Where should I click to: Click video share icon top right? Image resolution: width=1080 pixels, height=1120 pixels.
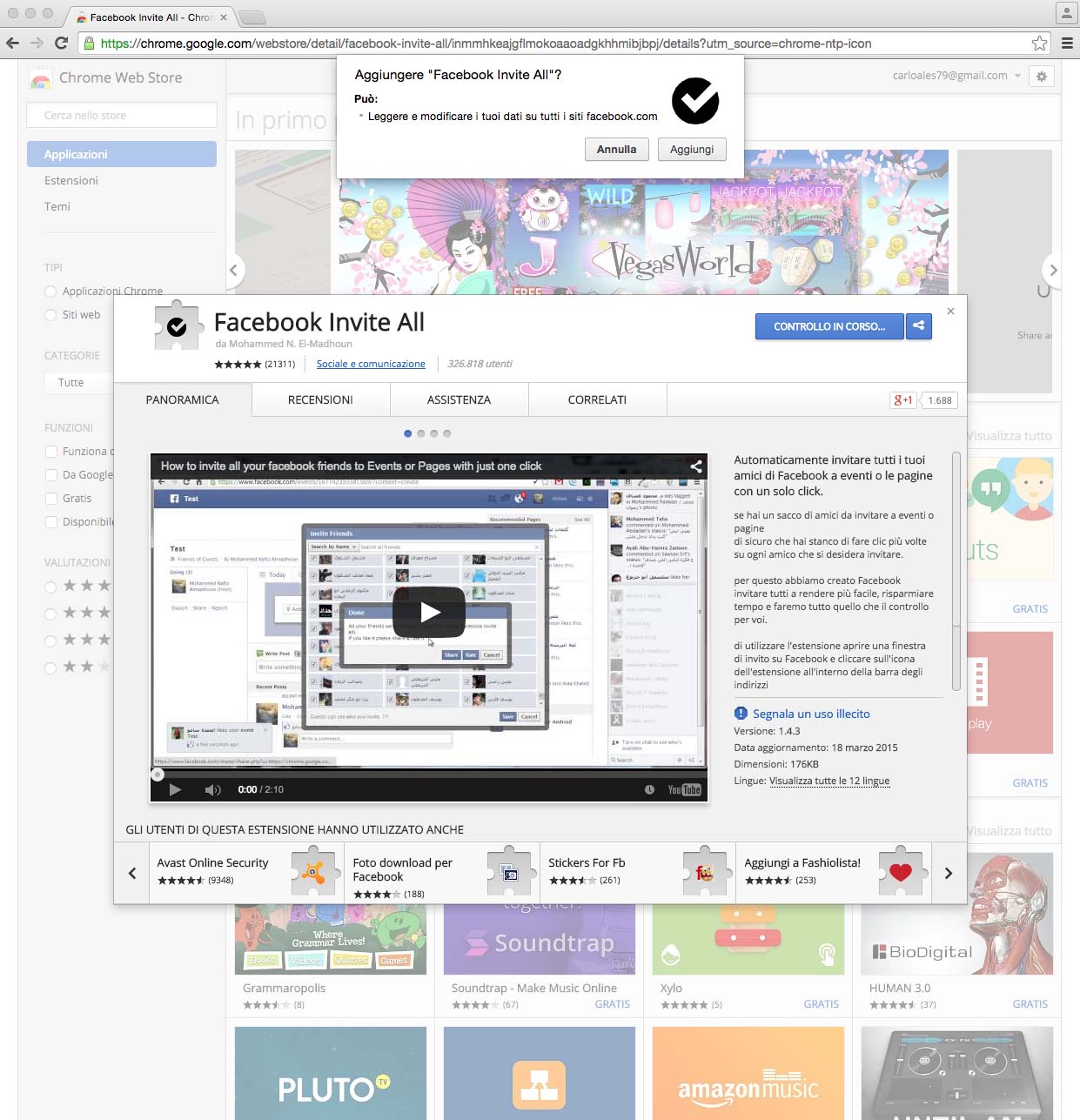[x=696, y=466]
